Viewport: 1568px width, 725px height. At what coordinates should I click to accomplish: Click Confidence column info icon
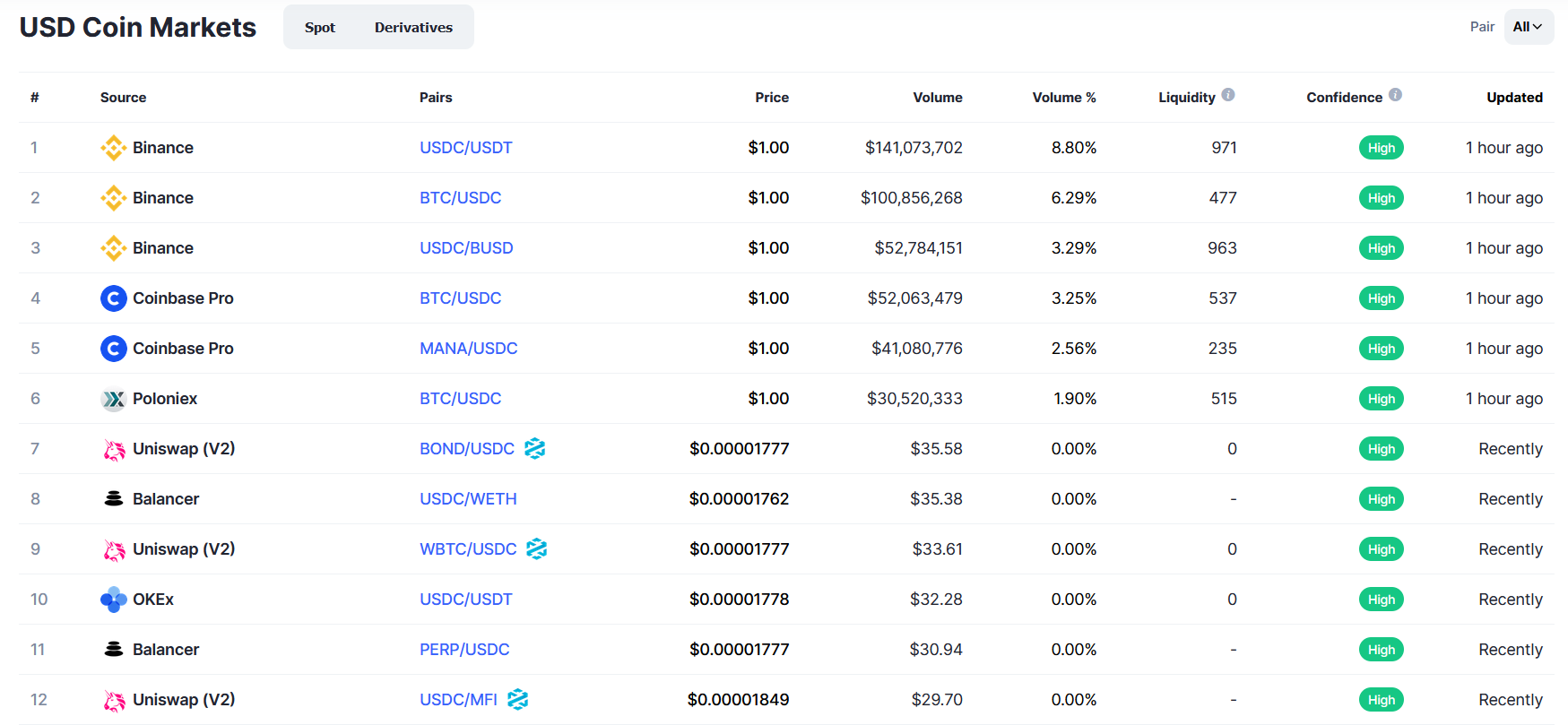tap(1395, 95)
